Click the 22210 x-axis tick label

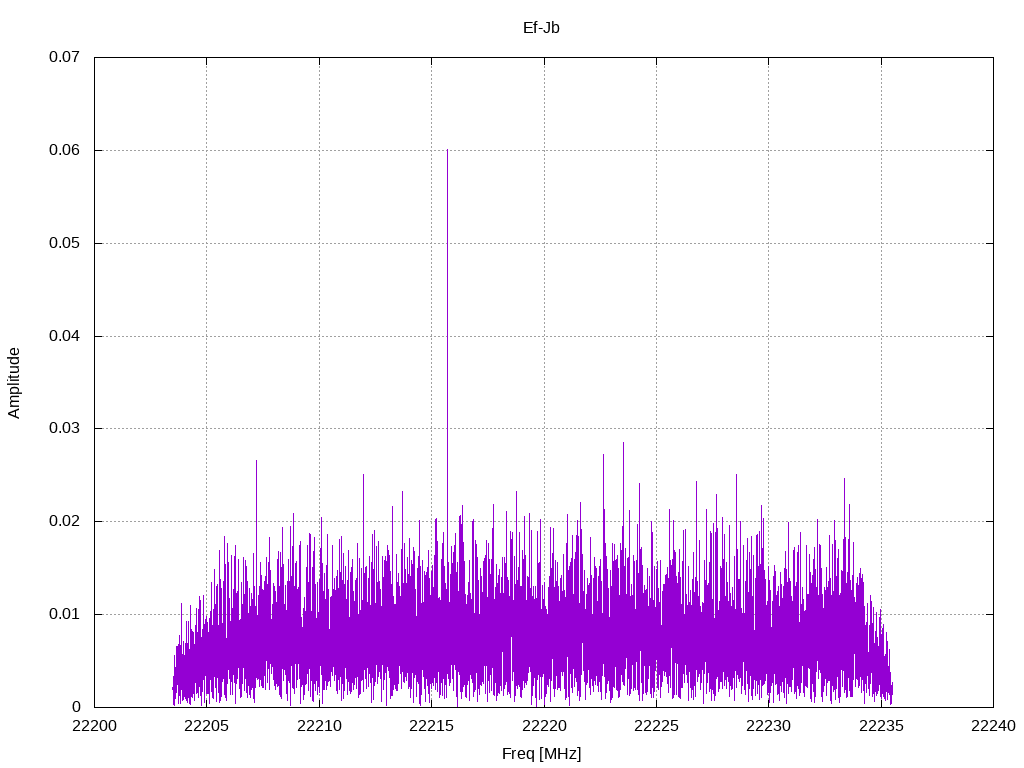pyautogui.click(x=319, y=726)
